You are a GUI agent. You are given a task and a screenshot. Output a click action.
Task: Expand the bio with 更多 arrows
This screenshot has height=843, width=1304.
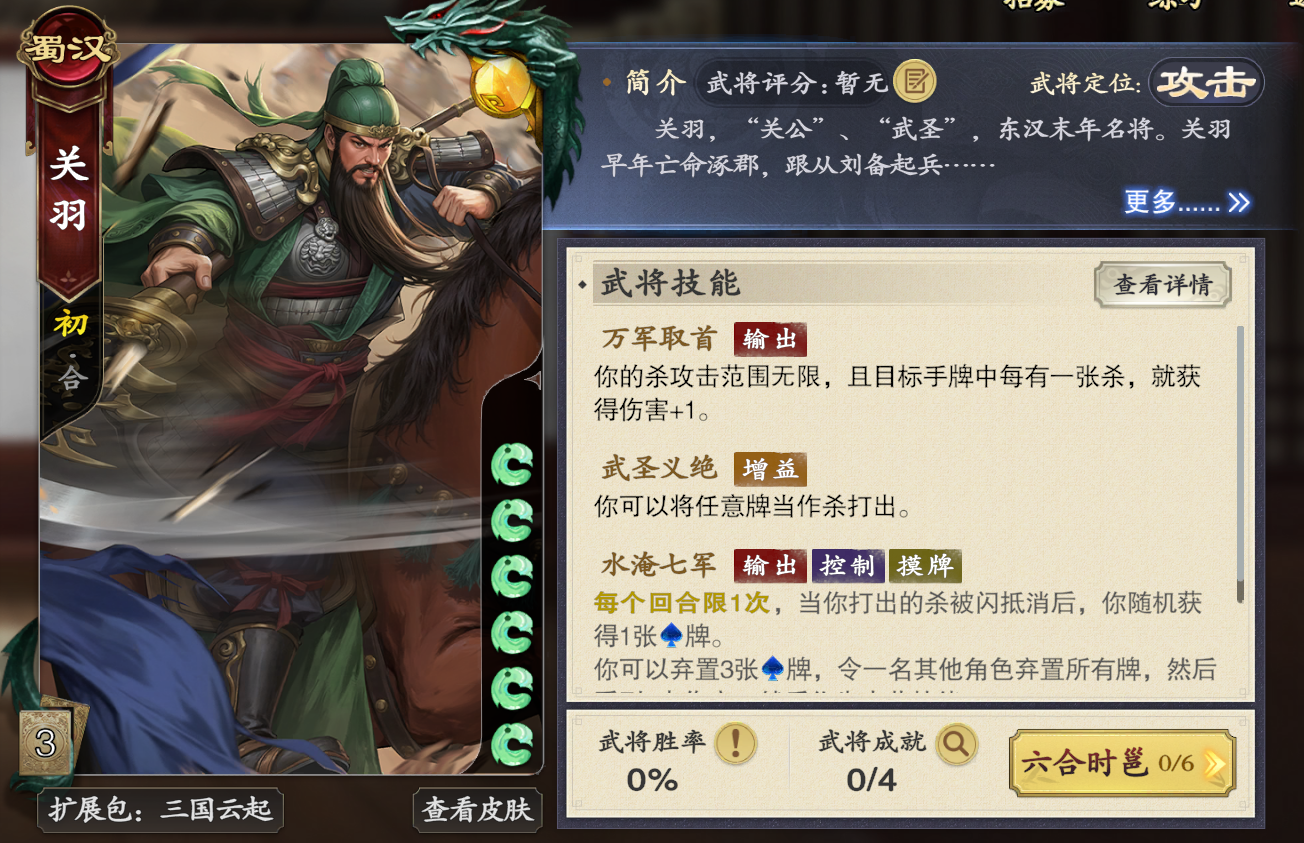[x=1186, y=202]
